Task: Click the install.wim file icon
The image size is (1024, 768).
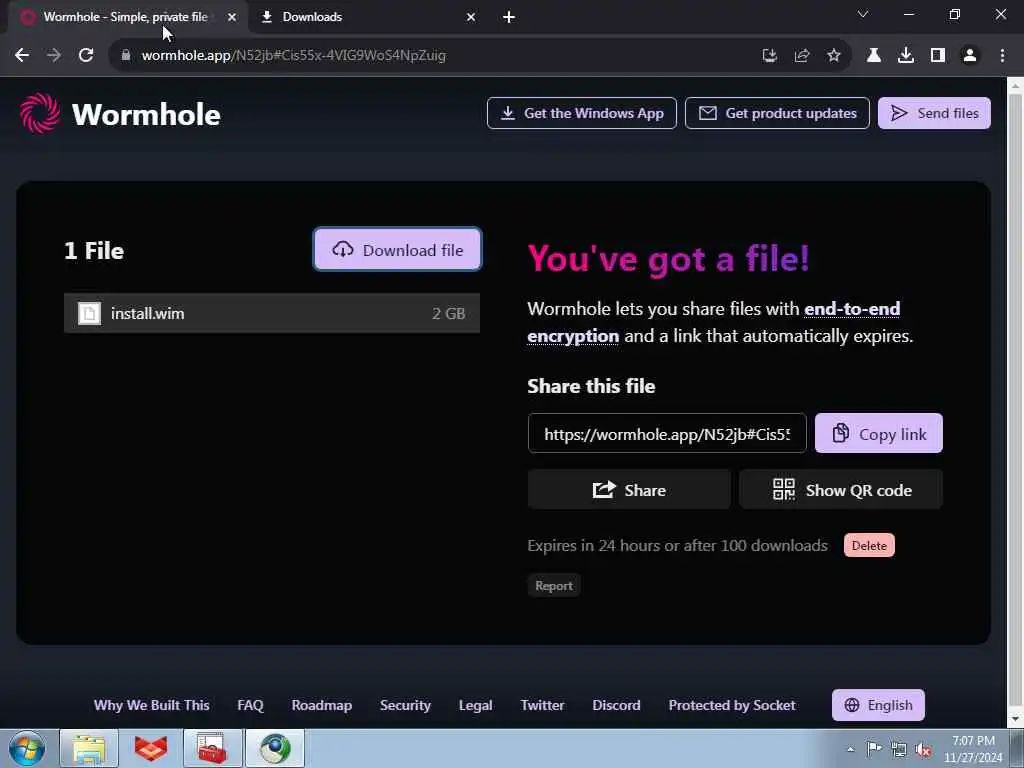Action: coord(89,313)
